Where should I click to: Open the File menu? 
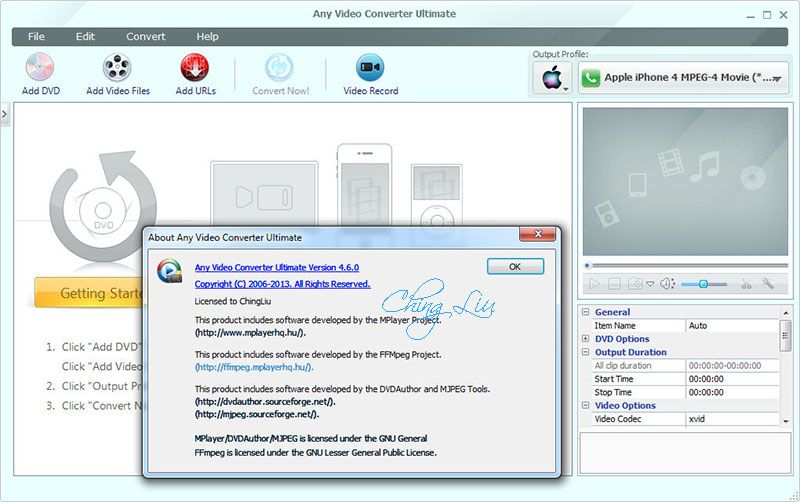click(36, 37)
